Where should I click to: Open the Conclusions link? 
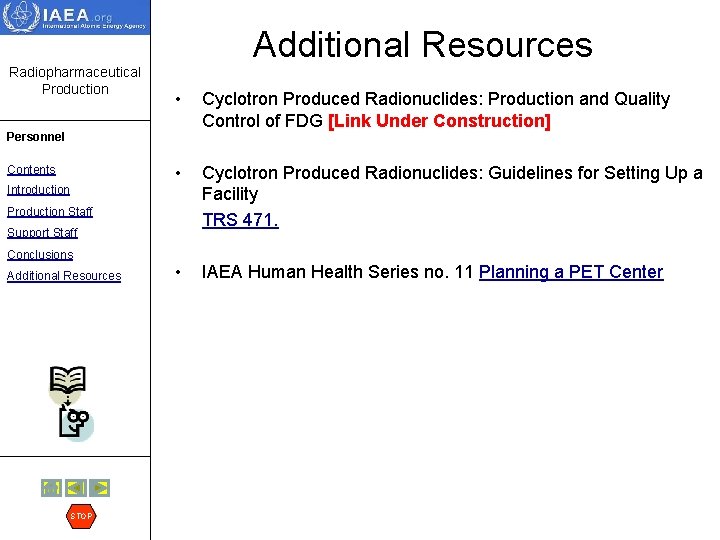(40, 254)
